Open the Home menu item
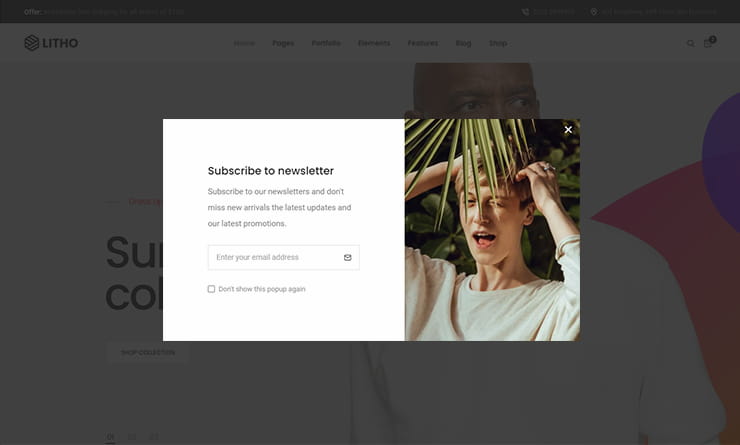 244,43
